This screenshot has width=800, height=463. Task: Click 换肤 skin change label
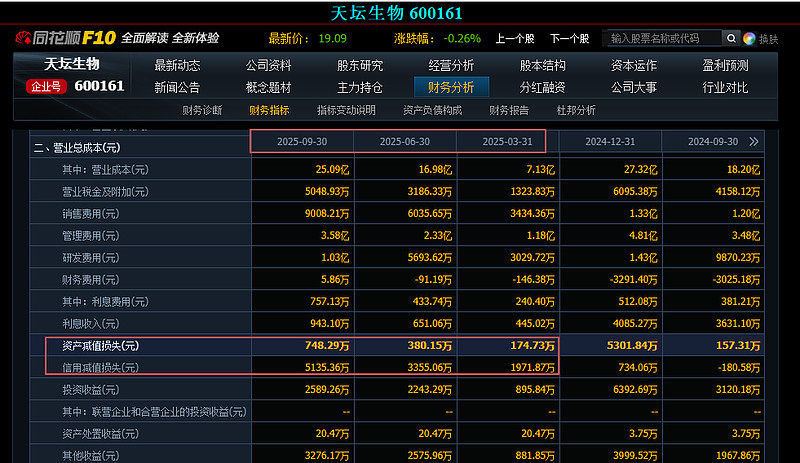pyautogui.click(x=768, y=39)
